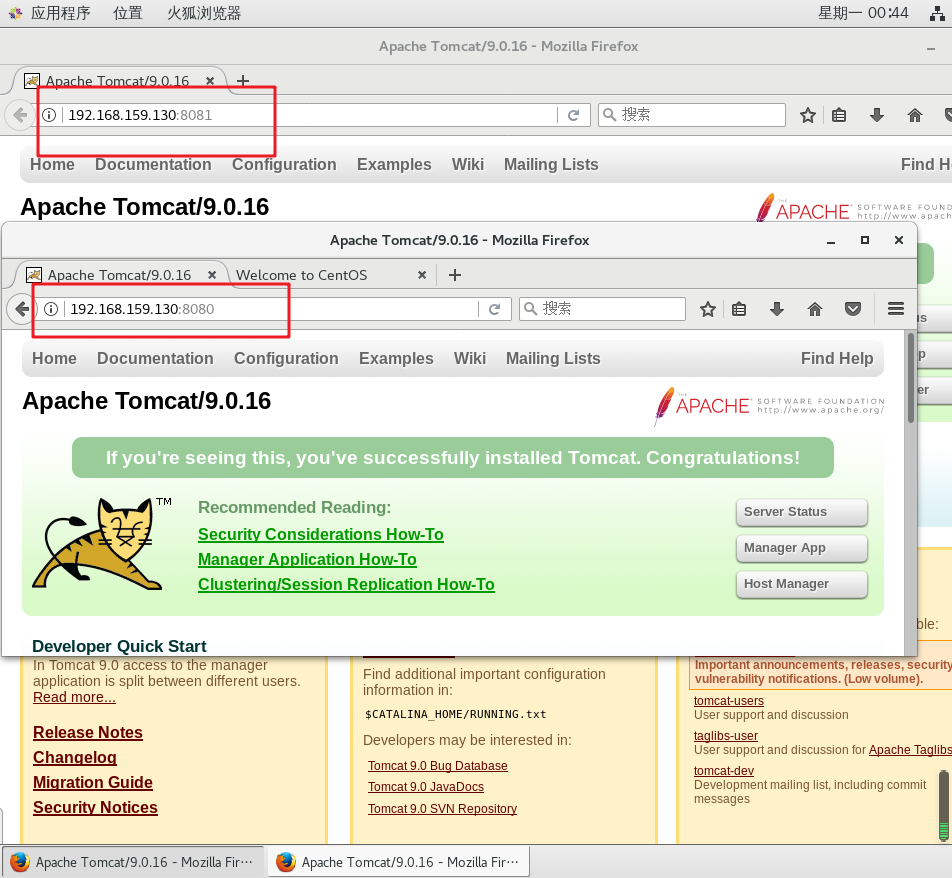Open the 火狐浏览器 menu in the top panel
Screen dimensions: 952x878
204,13
